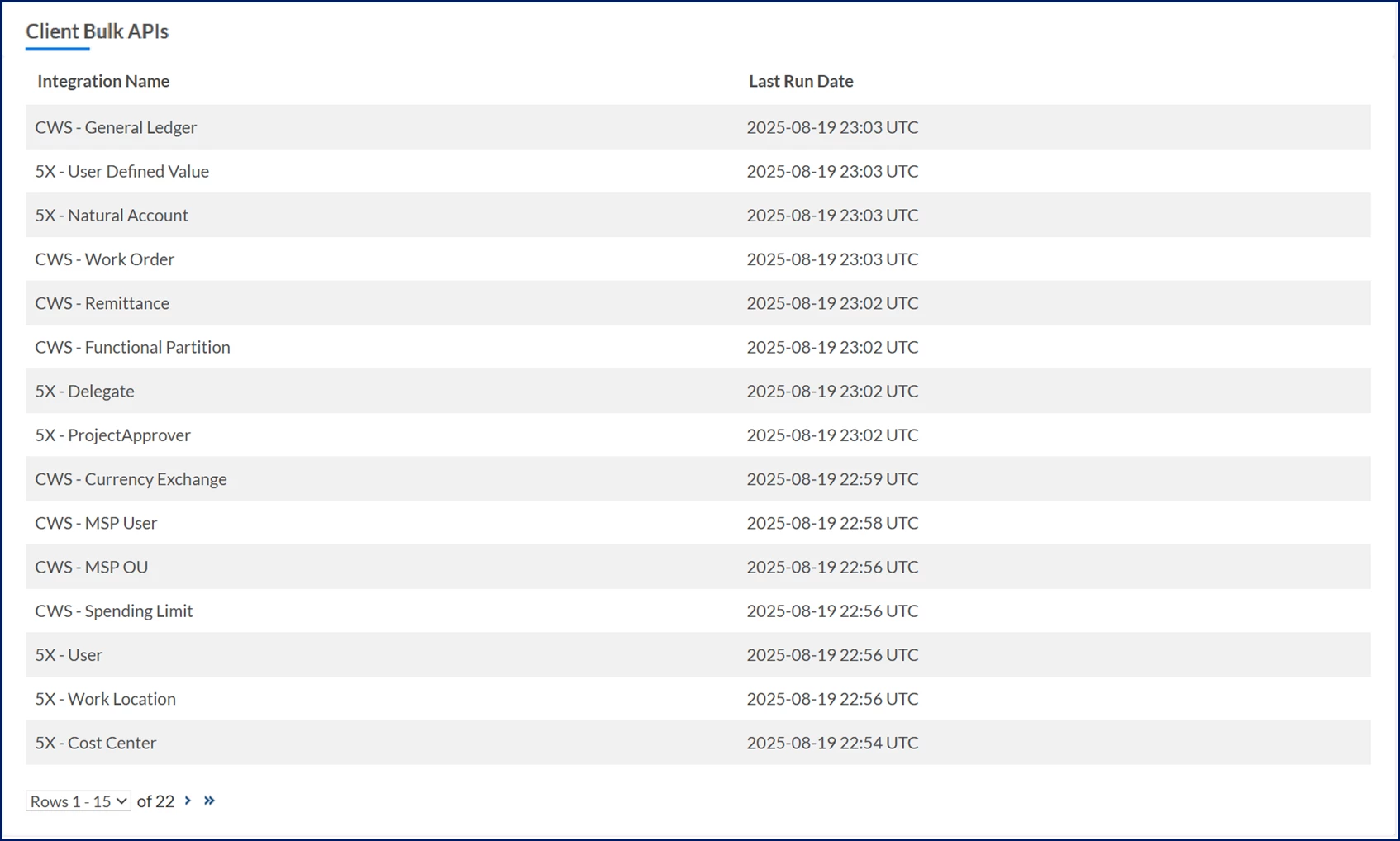Click the Remittance row's last run date
This screenshot has height=841, width=1400.
[x=832, y=303]
